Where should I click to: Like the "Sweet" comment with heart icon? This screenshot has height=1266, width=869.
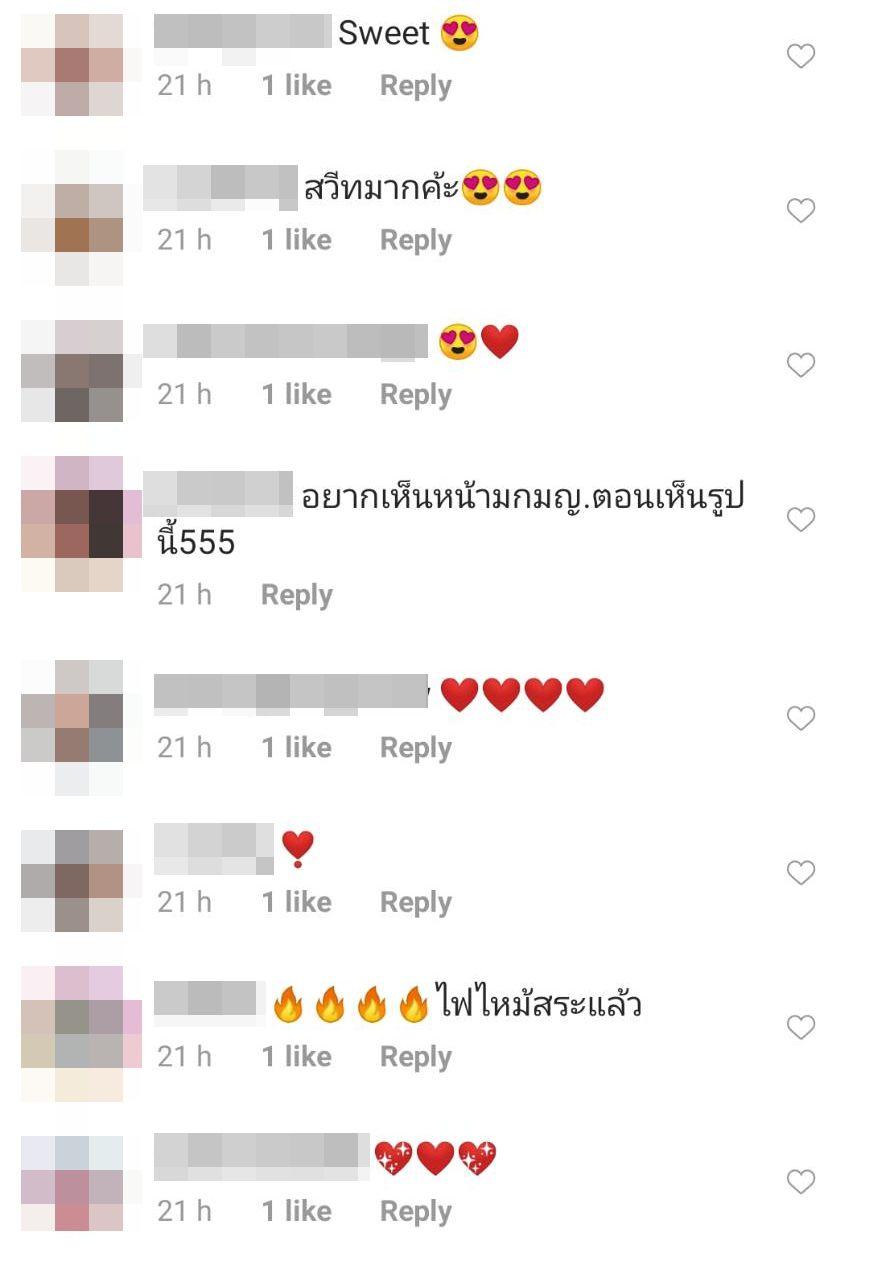[801, 57]
